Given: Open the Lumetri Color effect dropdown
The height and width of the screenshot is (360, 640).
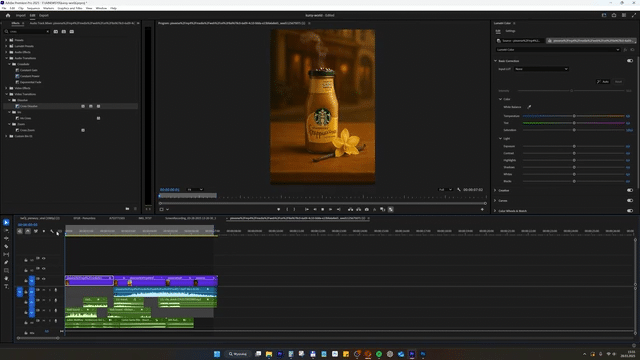Looking at the screenshot, I should pyautogui.click(x=558, y=50).
